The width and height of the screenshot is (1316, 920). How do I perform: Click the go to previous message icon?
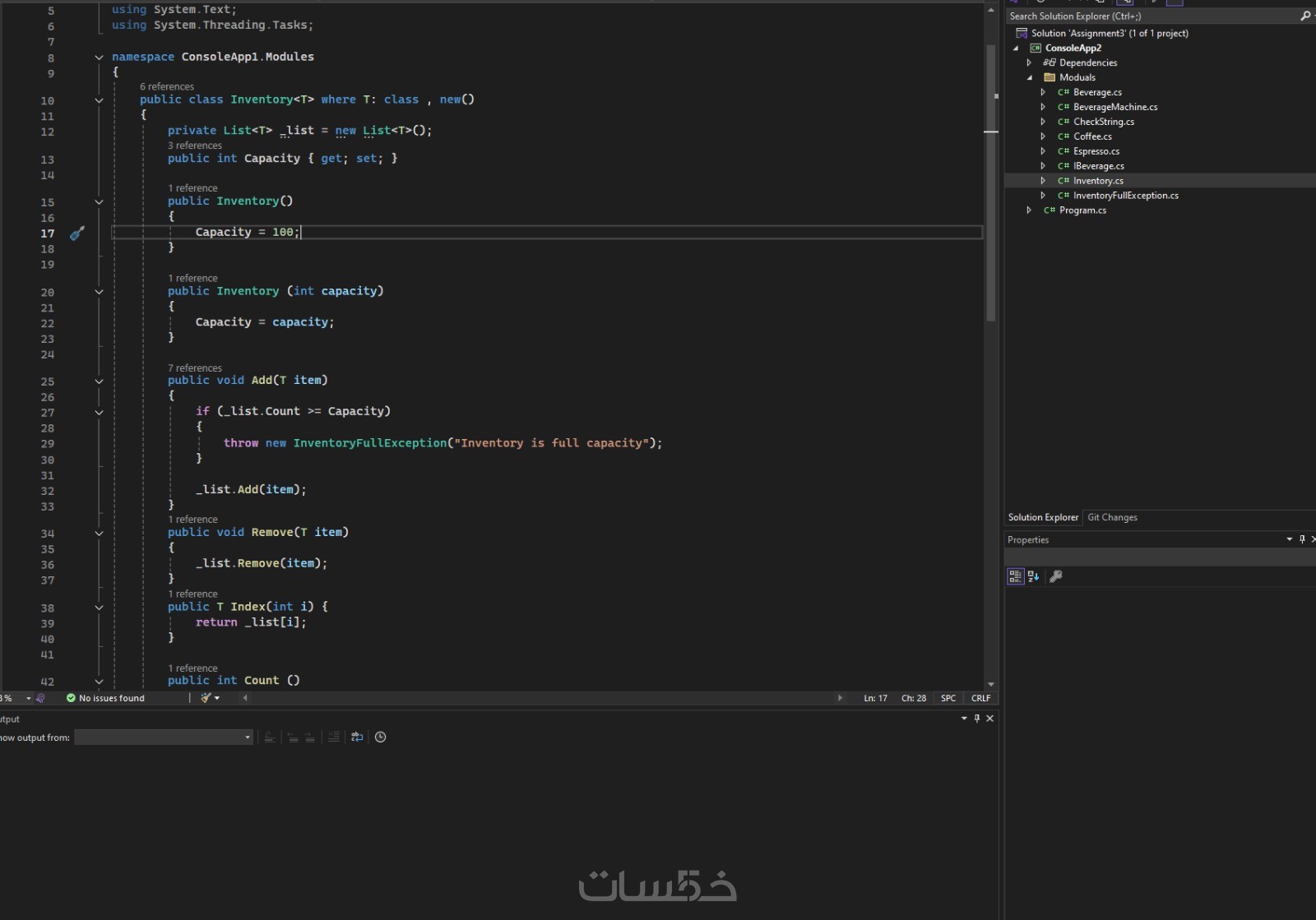[x=293, y=737]
